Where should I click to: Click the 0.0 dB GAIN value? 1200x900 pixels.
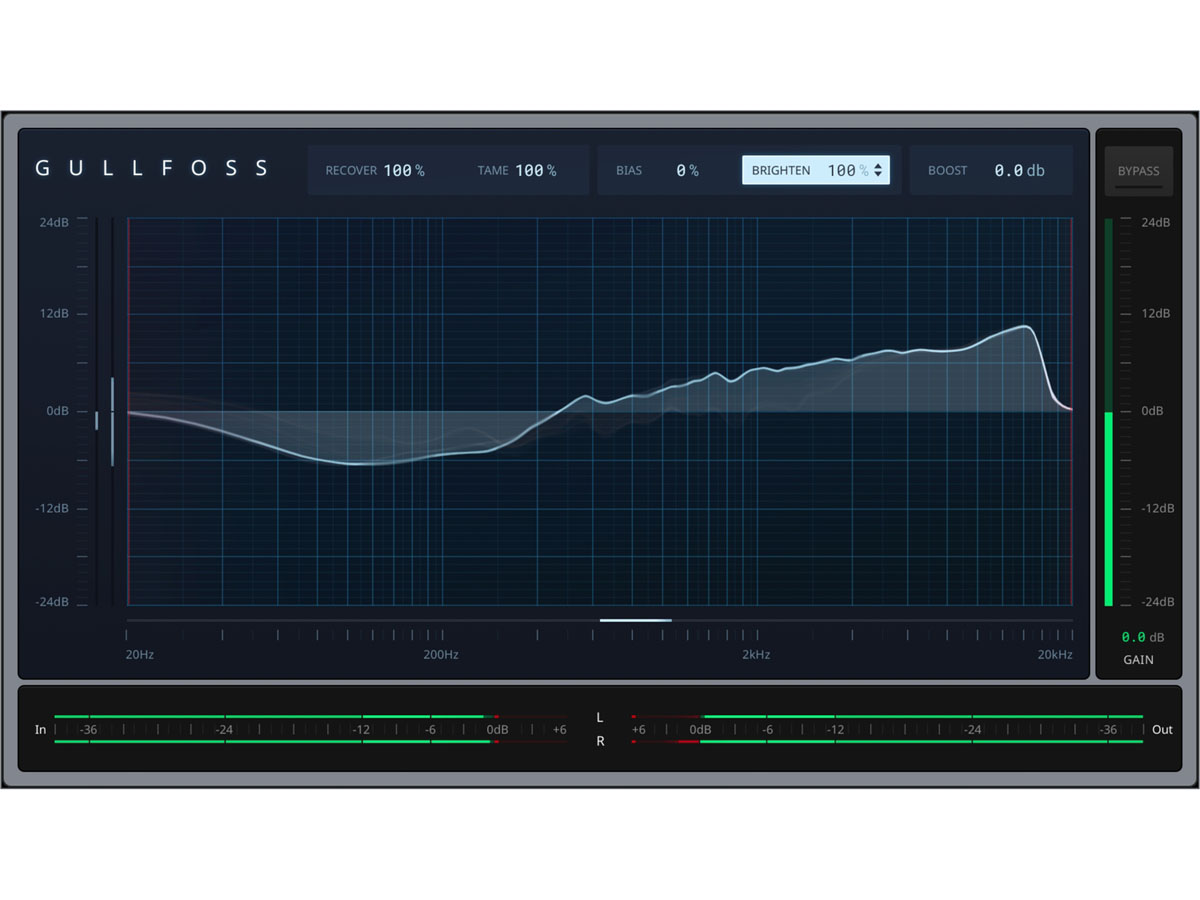(x=1142, y=637)
